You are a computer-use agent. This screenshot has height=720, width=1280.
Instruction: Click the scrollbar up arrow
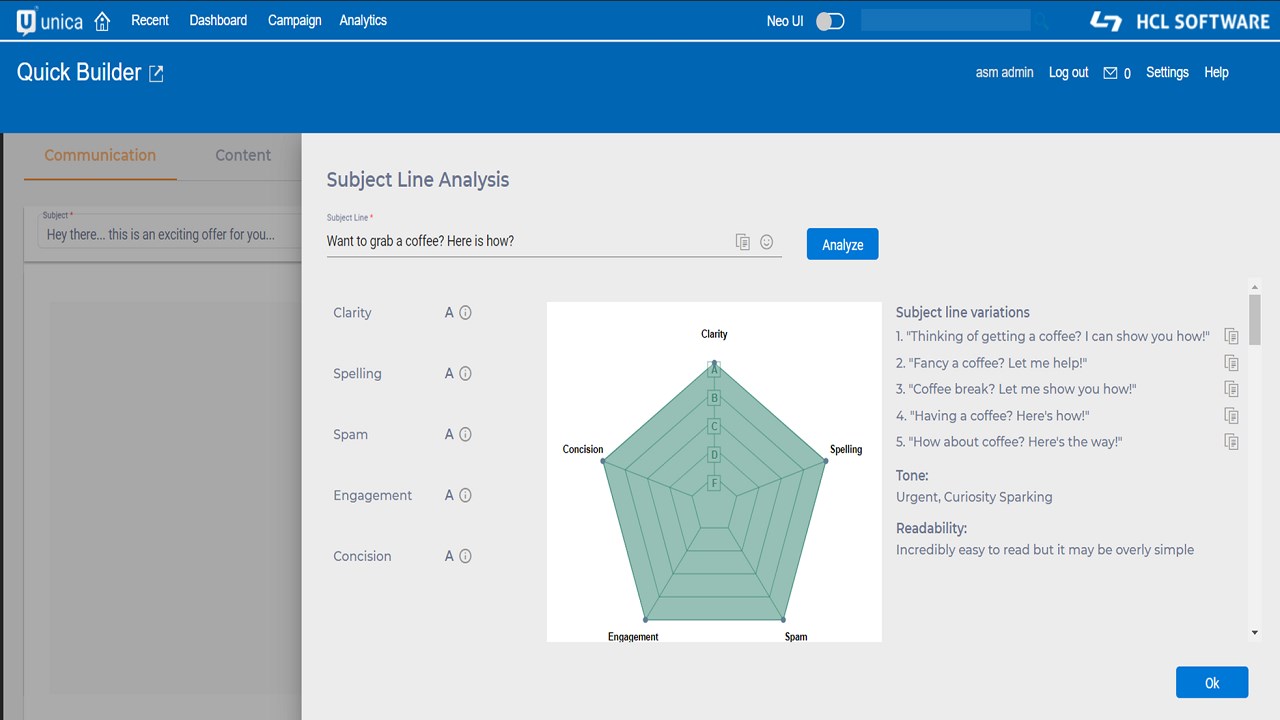click(x=1255, y=287)
